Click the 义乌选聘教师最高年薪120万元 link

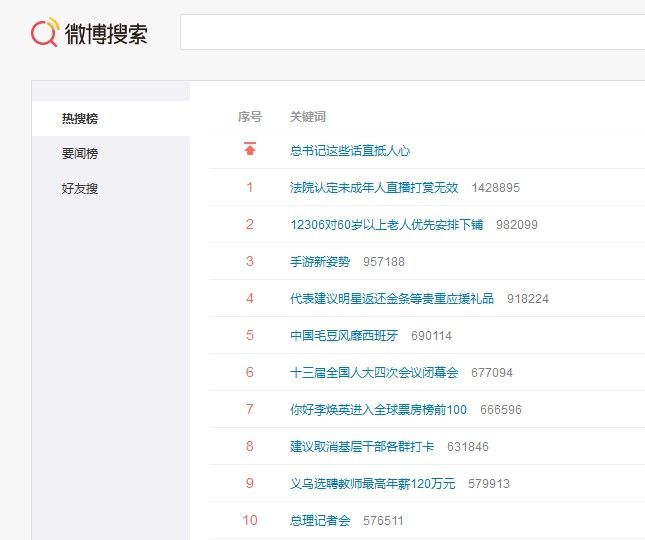pyautogui.click(x=372, y=484)
